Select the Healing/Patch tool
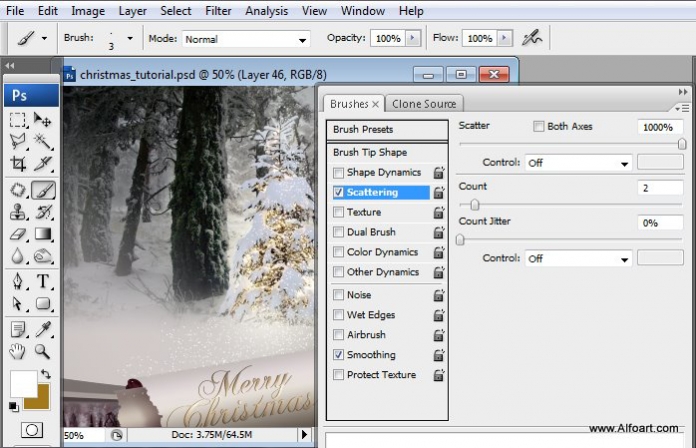696x448 pixels. 18,190
